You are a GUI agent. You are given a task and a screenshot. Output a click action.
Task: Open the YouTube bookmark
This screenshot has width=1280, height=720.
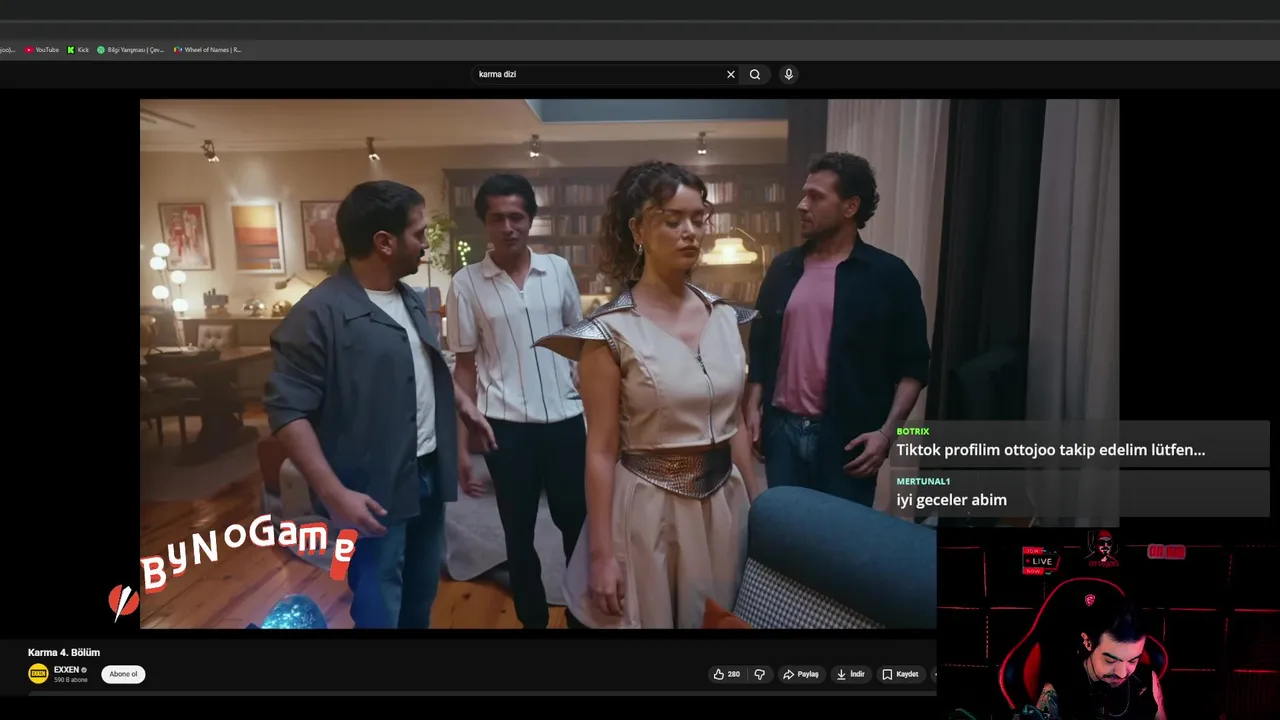[x=42, y=50]
